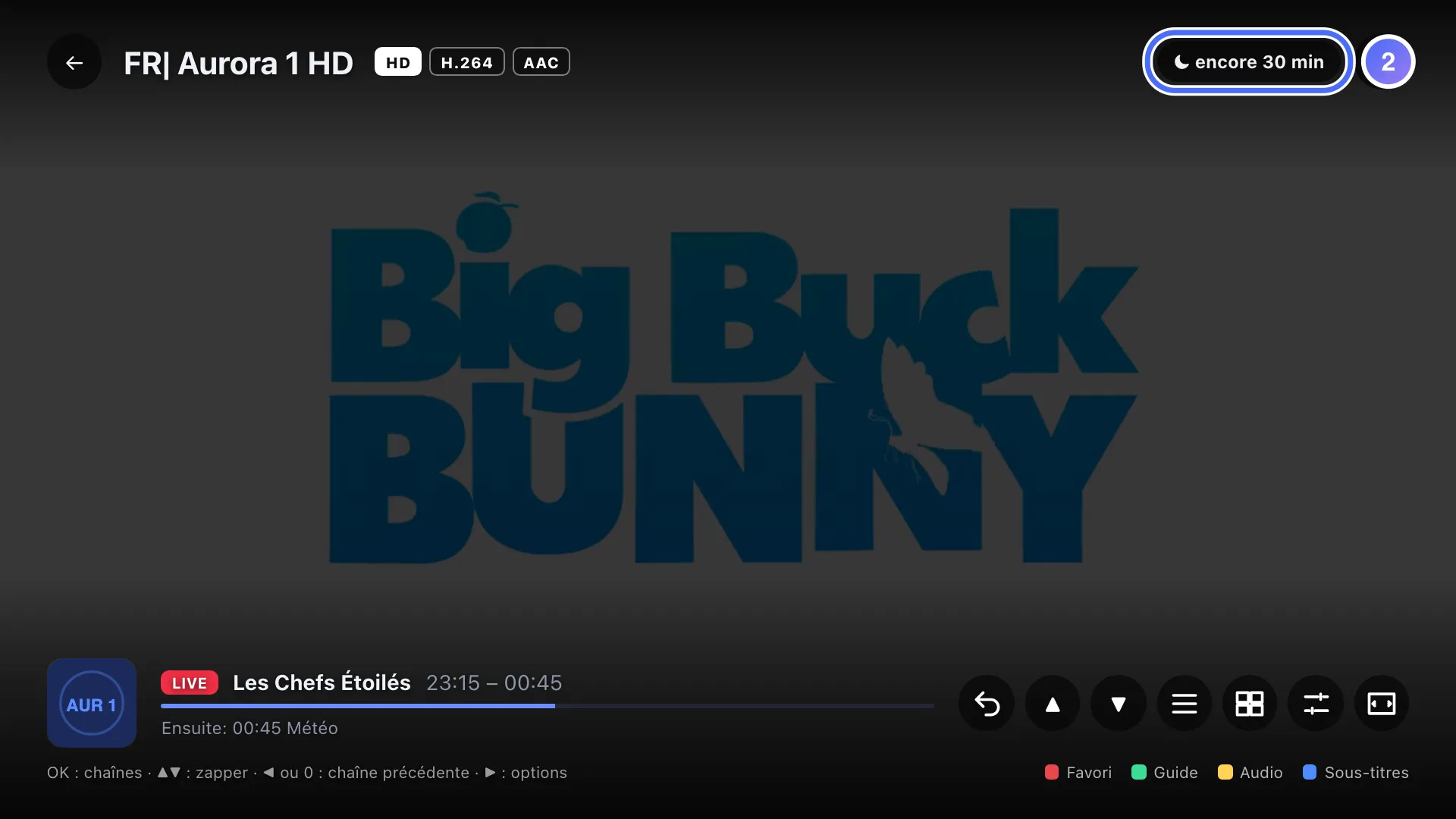Open the channel list menu

(x=1185, y=704)
